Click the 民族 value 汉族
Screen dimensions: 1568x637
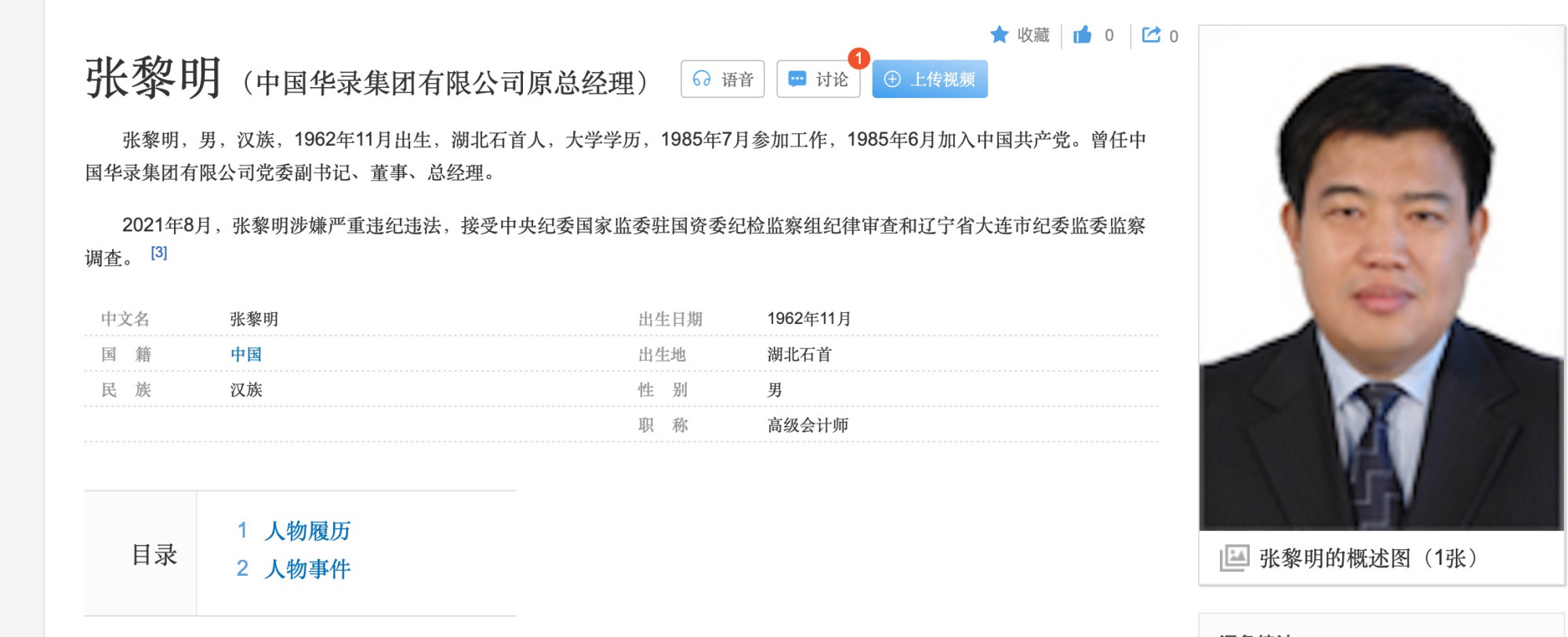point(246,390)
